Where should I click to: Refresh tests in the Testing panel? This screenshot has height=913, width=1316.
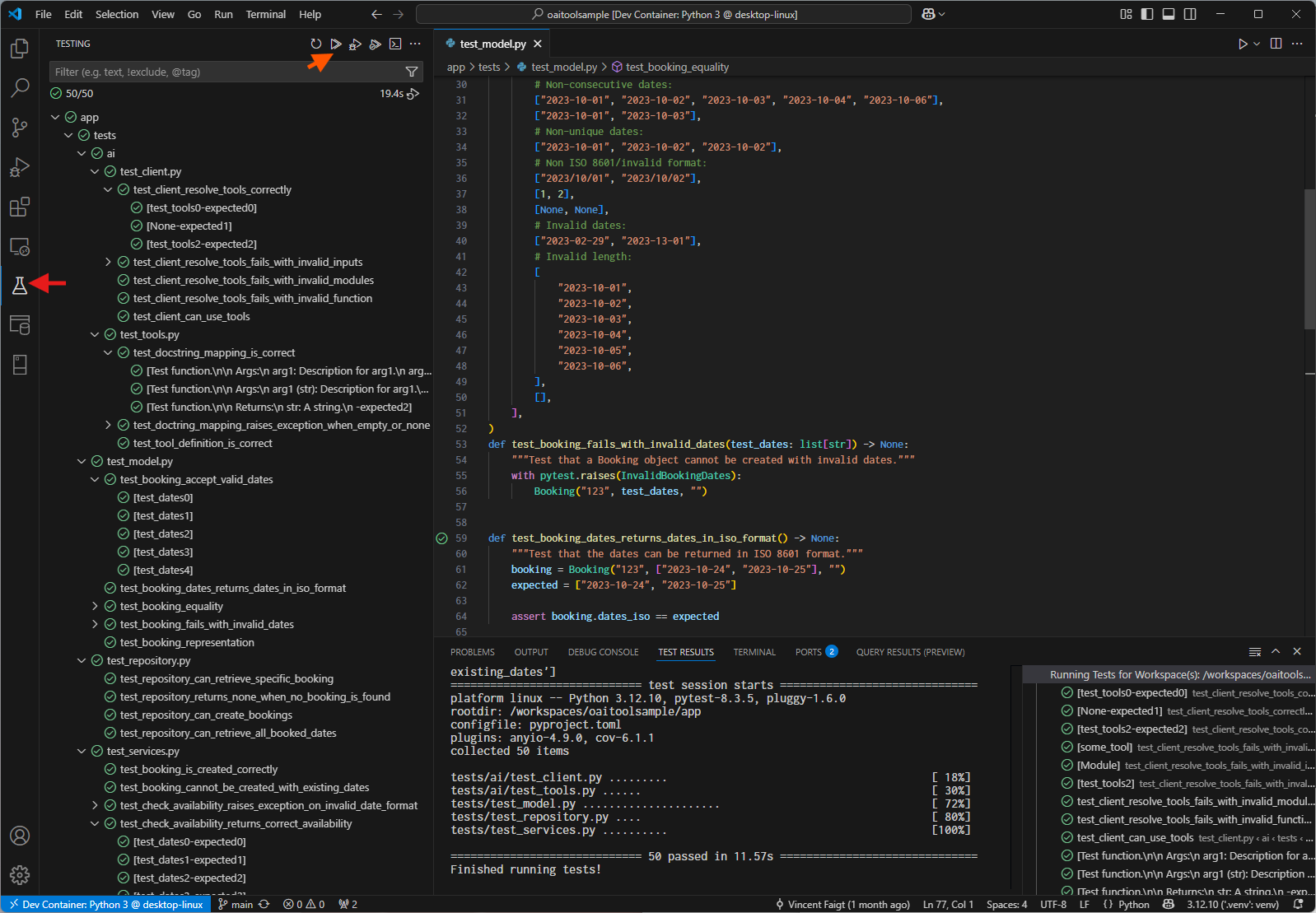pyautogui.click(x=315, y=44)
